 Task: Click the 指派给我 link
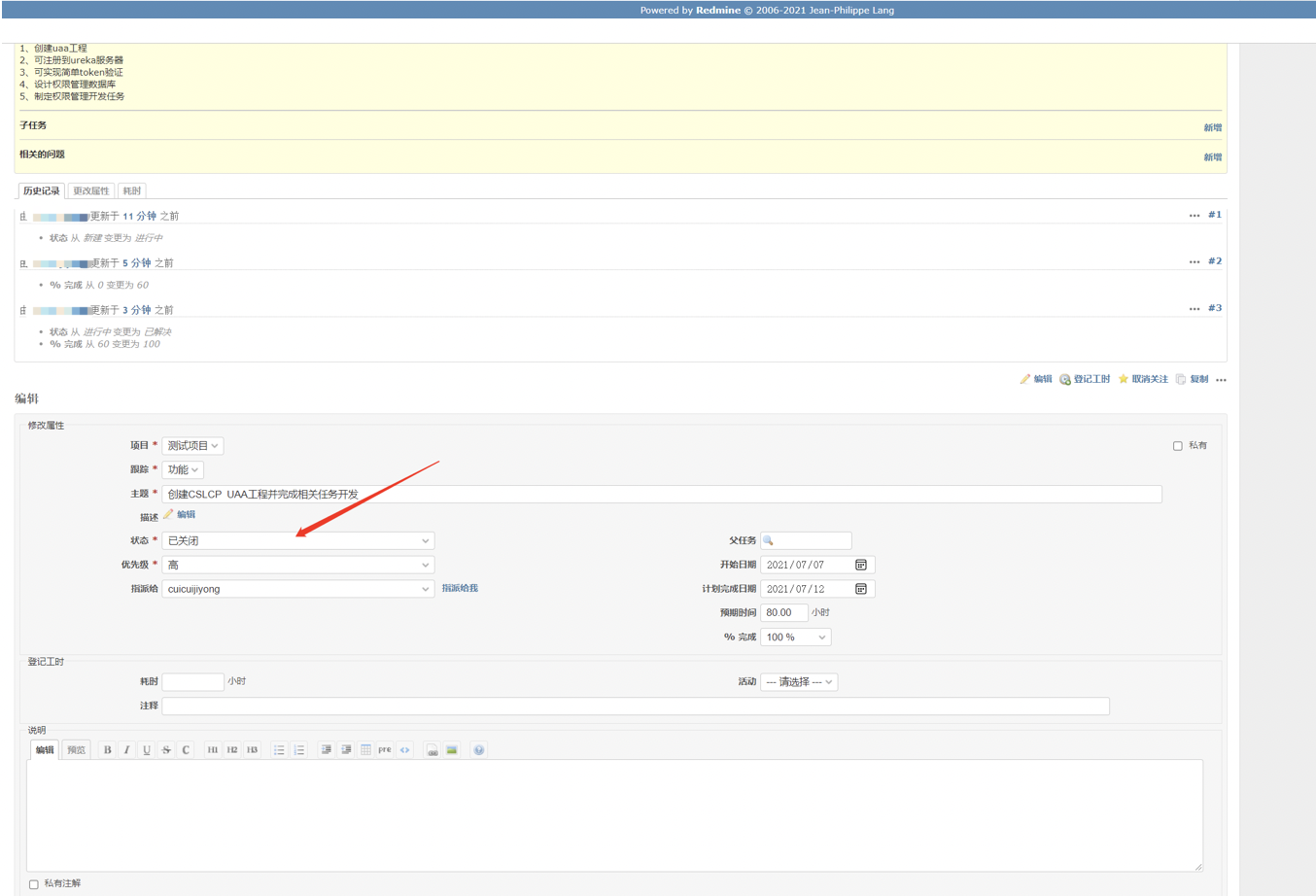(460, 589)
